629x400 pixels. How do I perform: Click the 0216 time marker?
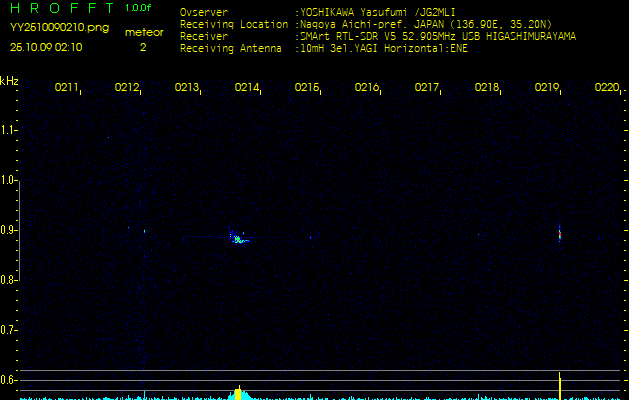(367, 87)
